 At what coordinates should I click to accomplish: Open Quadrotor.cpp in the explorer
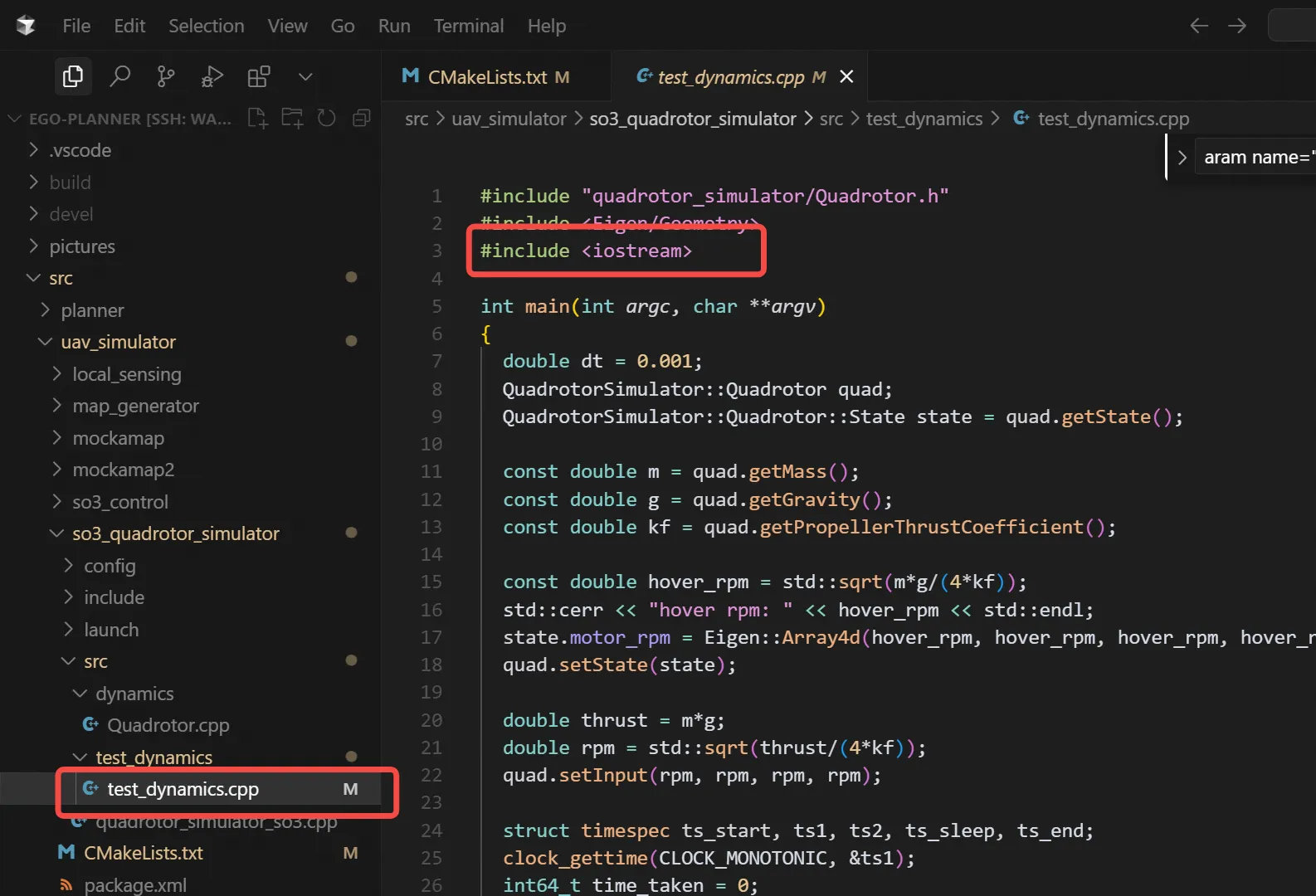click(168, 725)
